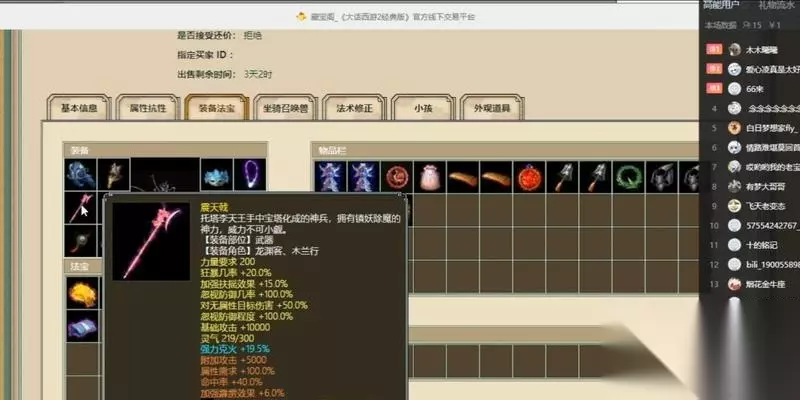This screenshot has height=400, width=800.
Task: Click the 物品栏 panel header
Action: click(x=505, y=151)
